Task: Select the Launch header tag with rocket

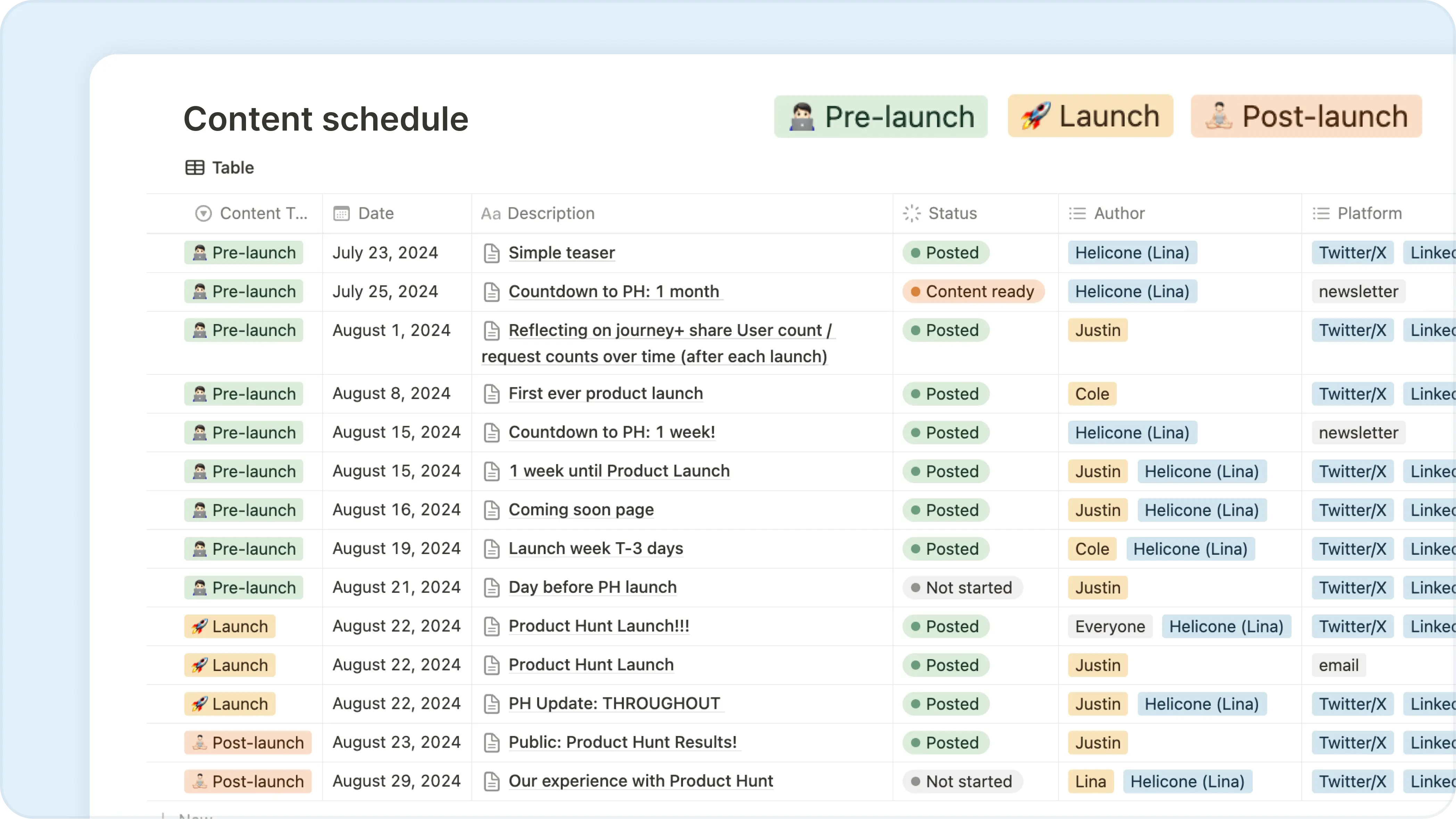Action: (x=1090, y=116)
